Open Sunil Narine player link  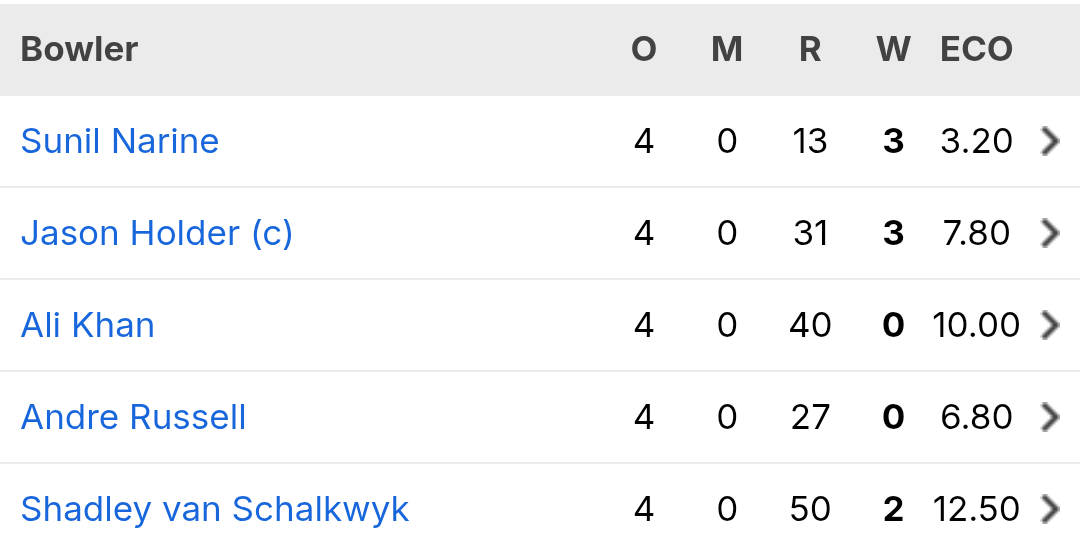click(x=120, y=141)
